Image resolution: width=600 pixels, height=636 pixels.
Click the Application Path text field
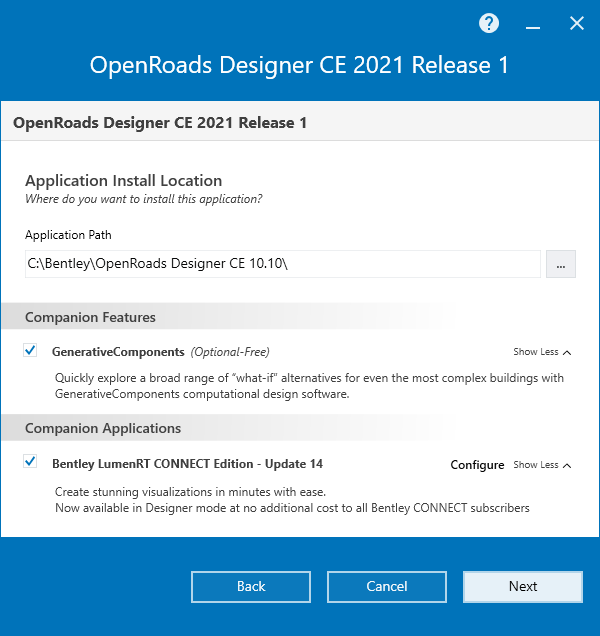[283, 264]
